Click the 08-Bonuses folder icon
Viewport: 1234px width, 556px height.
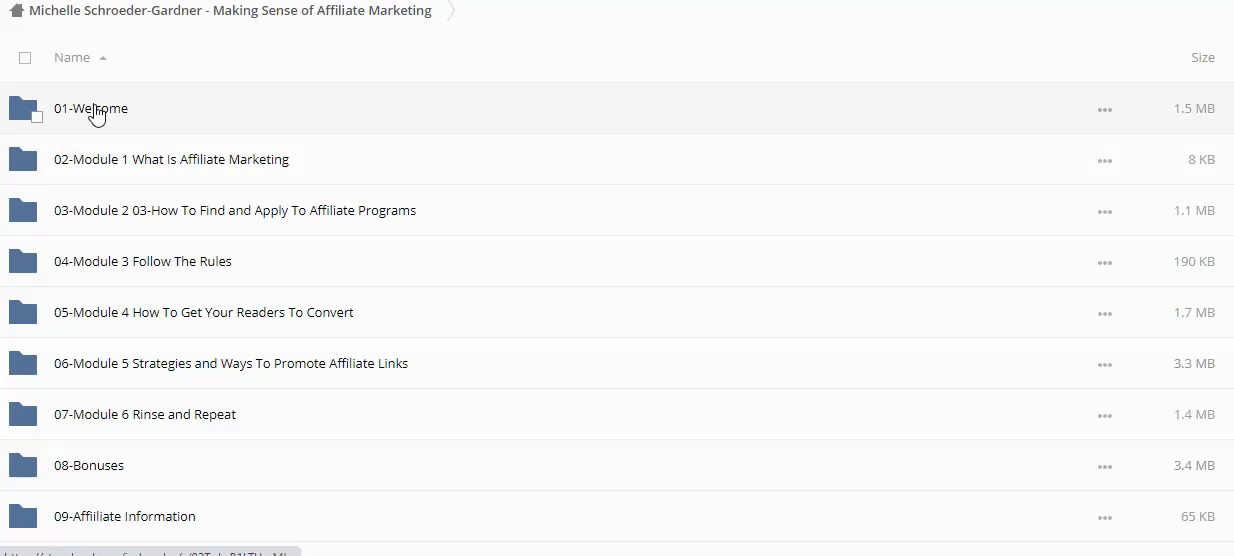(x=22, y=465)
